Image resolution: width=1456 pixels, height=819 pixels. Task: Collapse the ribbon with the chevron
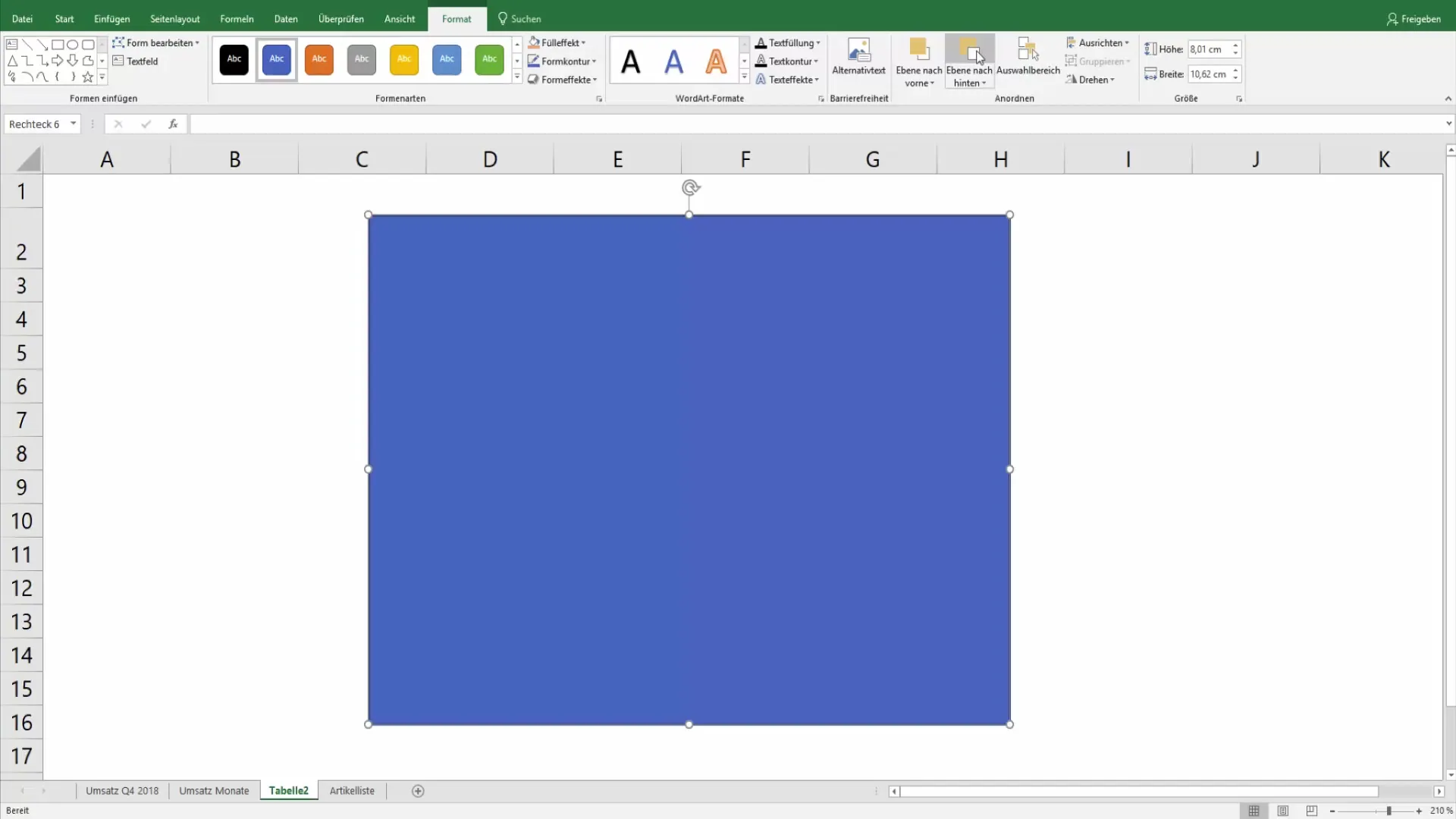[1448, 99]
